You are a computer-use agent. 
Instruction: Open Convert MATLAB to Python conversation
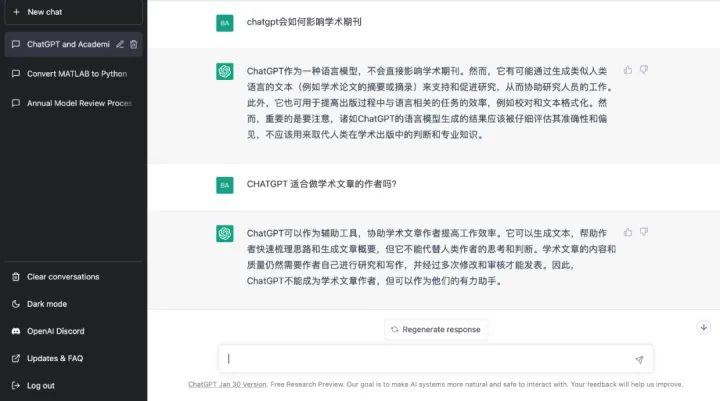pos(73,73)
